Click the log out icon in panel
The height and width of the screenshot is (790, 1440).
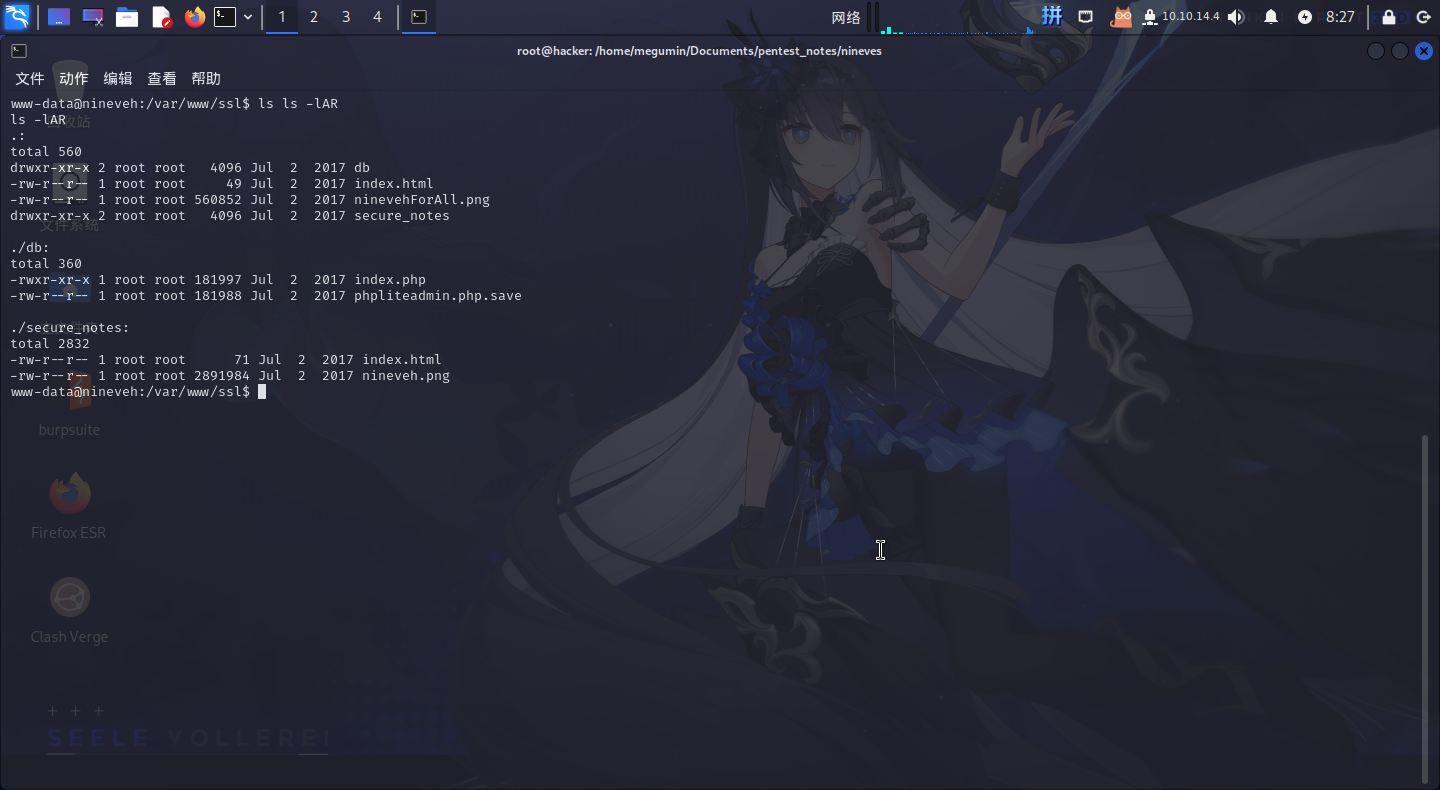point(1423,17)
